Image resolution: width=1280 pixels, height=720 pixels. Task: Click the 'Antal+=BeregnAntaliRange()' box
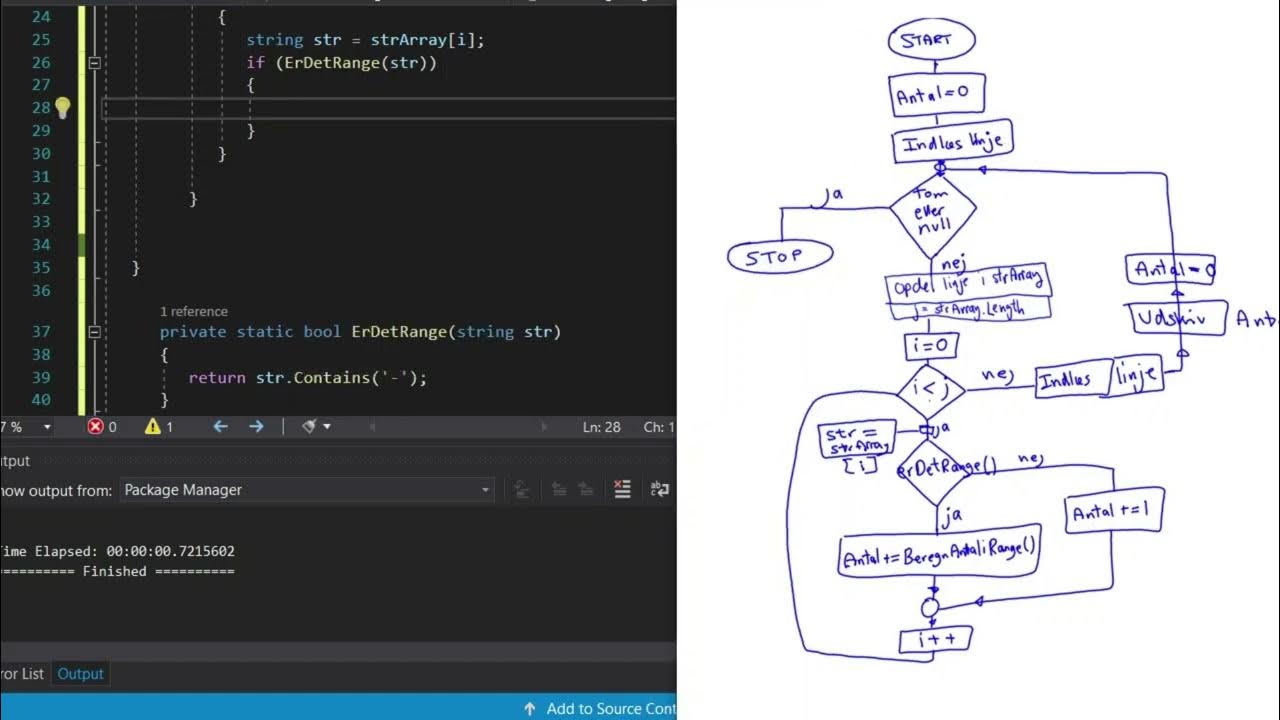click(x=938, y=552)
